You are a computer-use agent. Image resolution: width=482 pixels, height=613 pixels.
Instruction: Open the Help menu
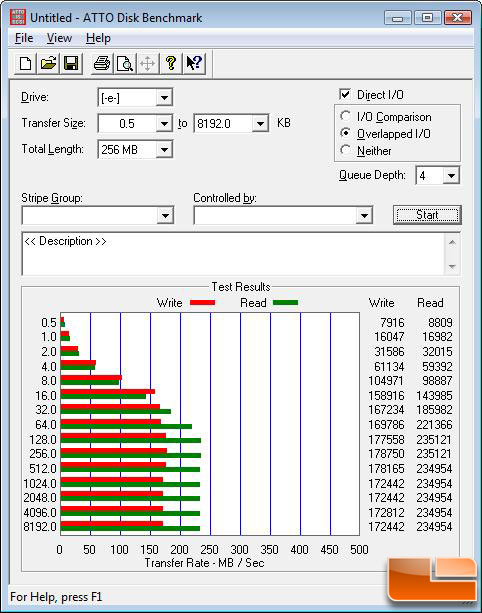(98, 38)
